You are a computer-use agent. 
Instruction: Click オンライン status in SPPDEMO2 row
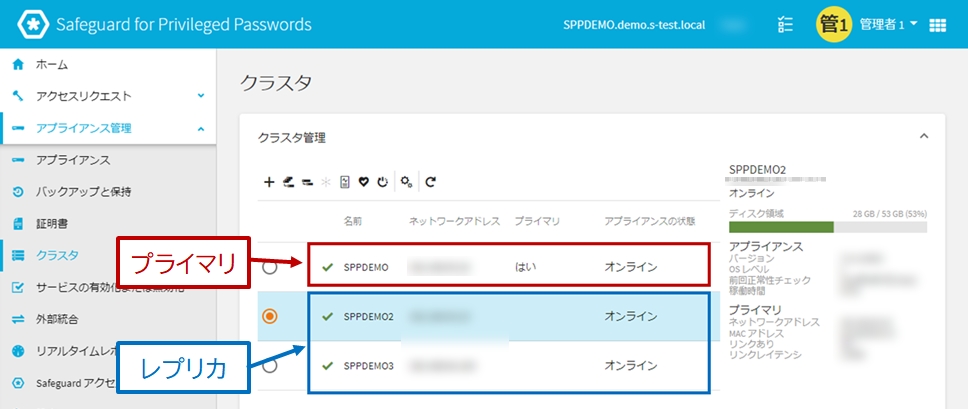pos(630,316)
